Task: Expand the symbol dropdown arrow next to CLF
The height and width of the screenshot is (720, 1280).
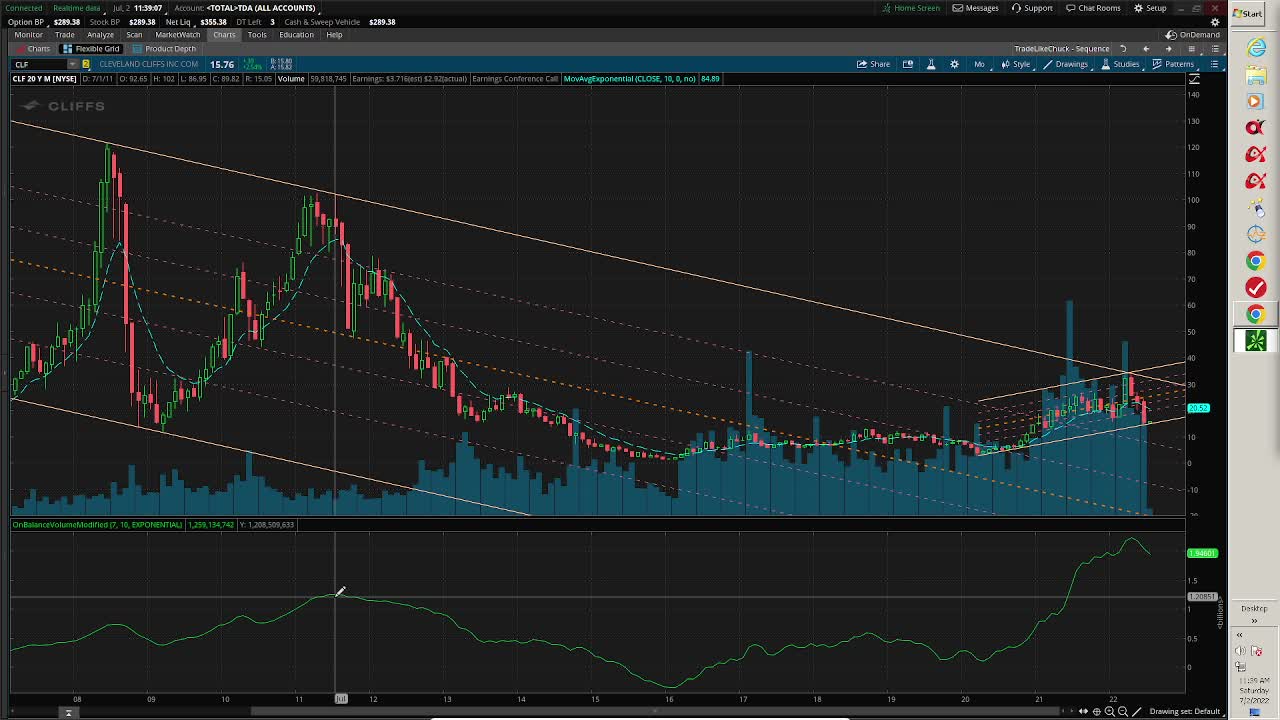Action: tap(72, 65)
